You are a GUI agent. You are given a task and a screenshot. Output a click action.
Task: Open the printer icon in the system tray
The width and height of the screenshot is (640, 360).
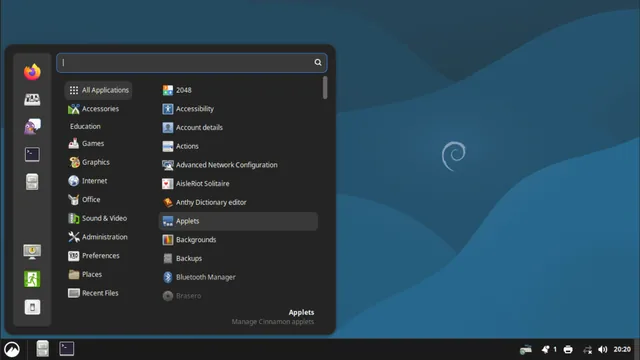(568, 349)
